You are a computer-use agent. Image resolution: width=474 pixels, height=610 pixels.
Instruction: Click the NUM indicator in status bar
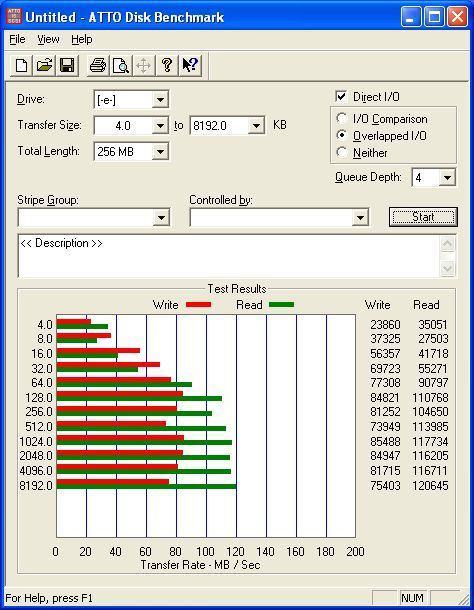tap(412, 598)
